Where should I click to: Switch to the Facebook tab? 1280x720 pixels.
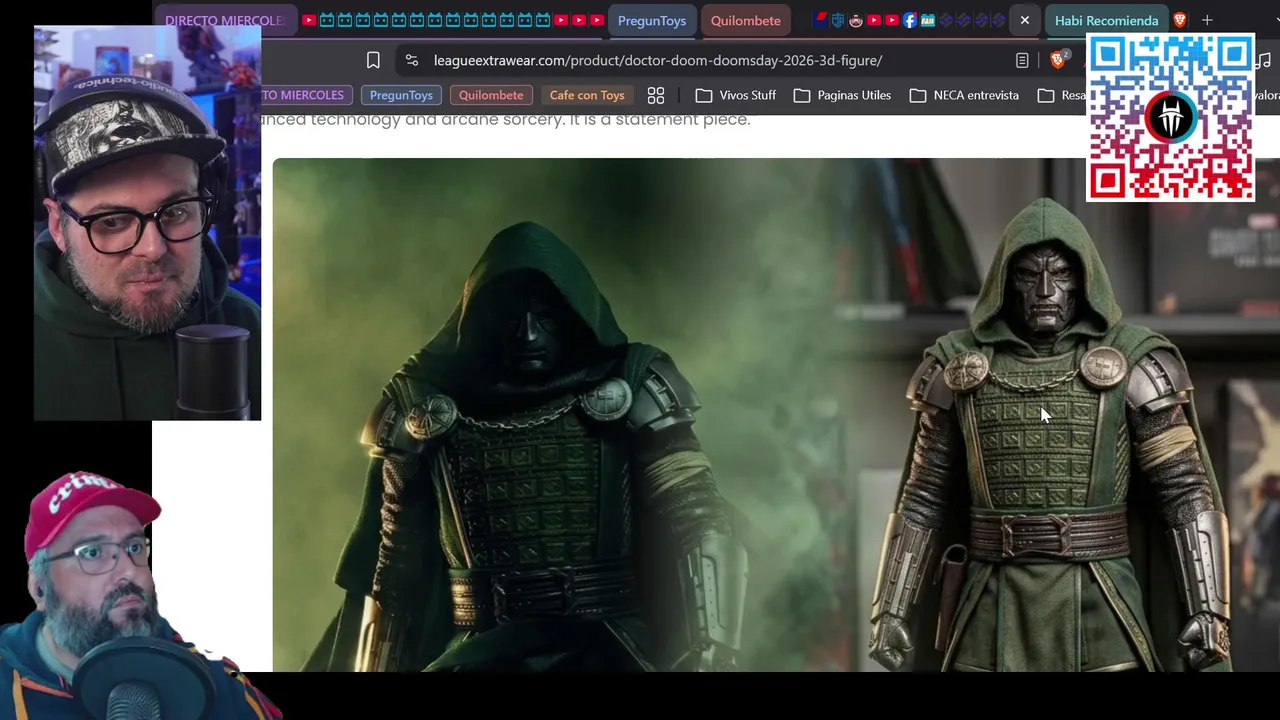pyautogui.click(x=909, y=20)
